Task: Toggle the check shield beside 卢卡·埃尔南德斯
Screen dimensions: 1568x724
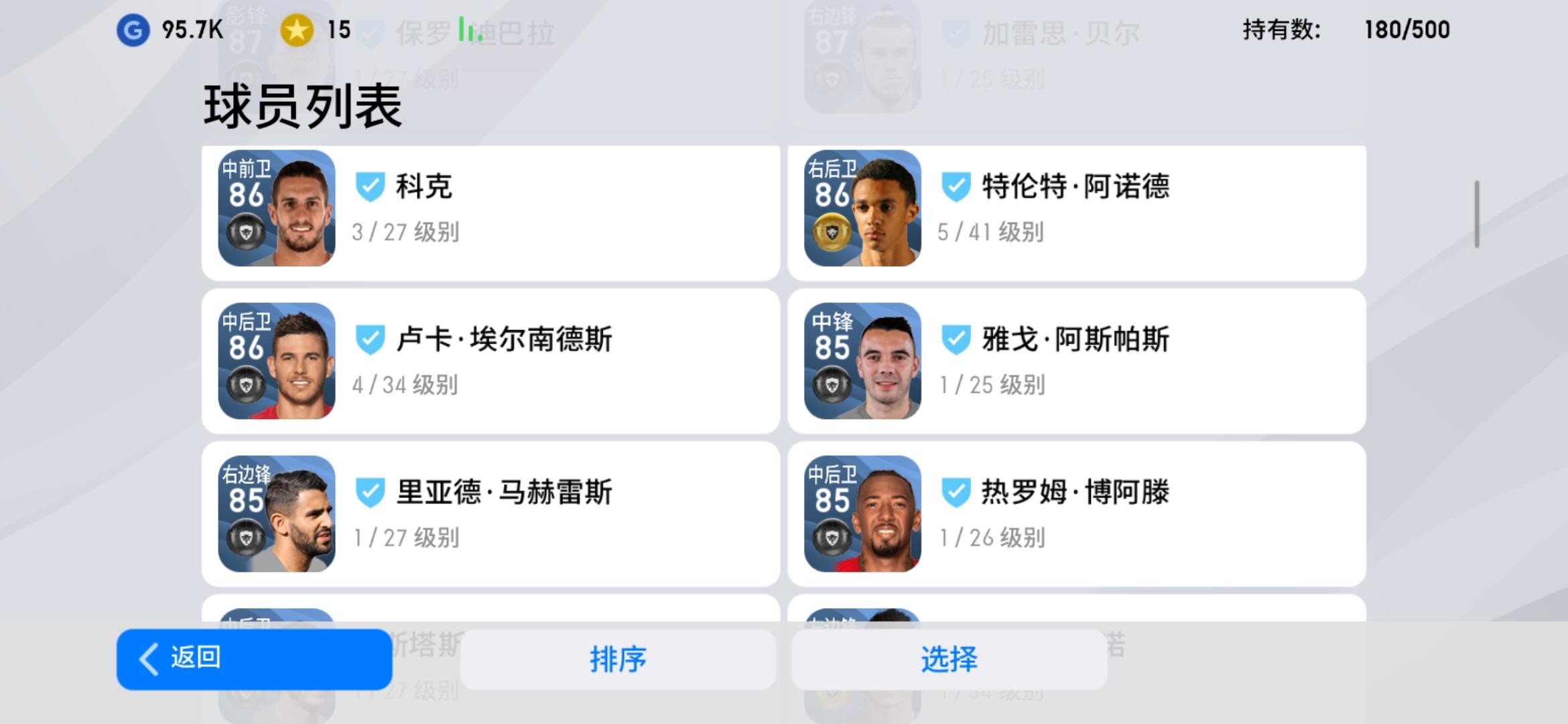Action: tap(370, 340)
